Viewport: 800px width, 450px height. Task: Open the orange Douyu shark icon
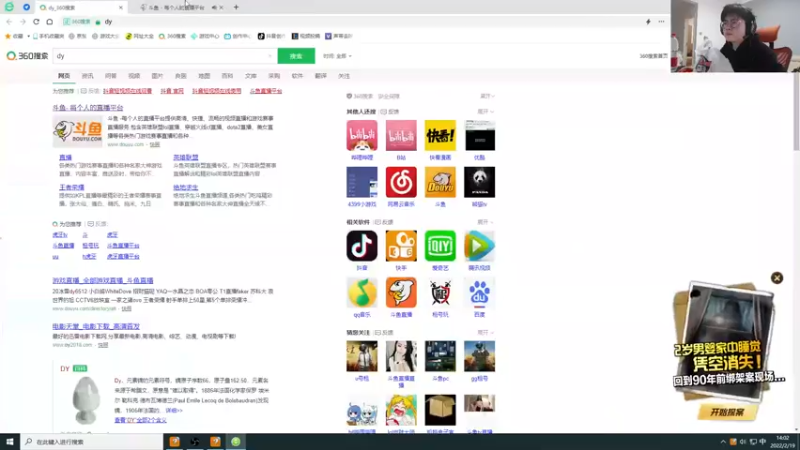[x=440, y=182]
